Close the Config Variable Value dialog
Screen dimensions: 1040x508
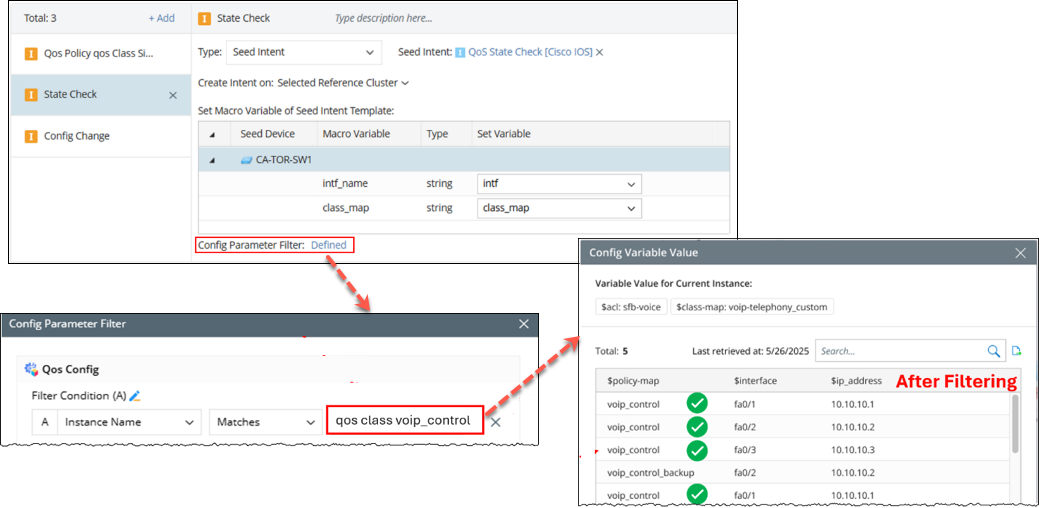click(x=1021, y=253)
